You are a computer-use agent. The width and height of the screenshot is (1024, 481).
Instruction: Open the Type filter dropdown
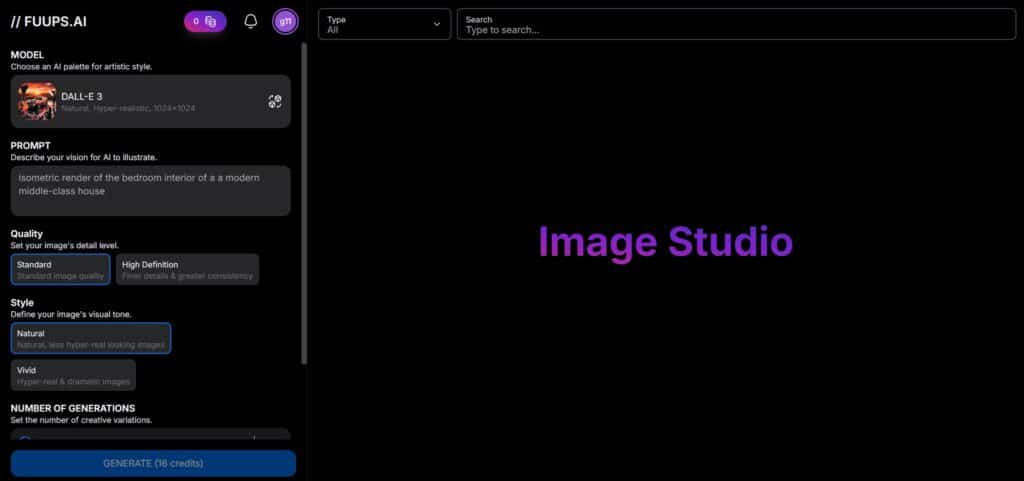pos(385,24)
